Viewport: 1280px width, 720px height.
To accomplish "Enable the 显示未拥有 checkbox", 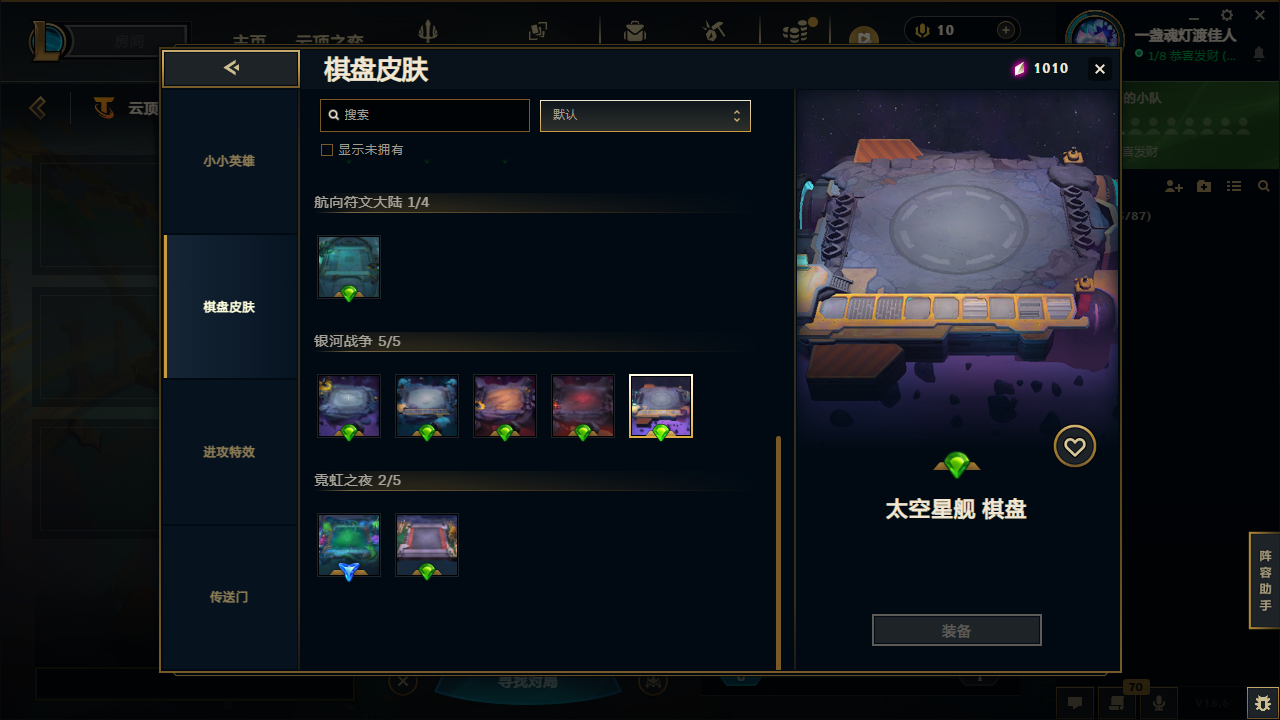I will pos(326,150).
